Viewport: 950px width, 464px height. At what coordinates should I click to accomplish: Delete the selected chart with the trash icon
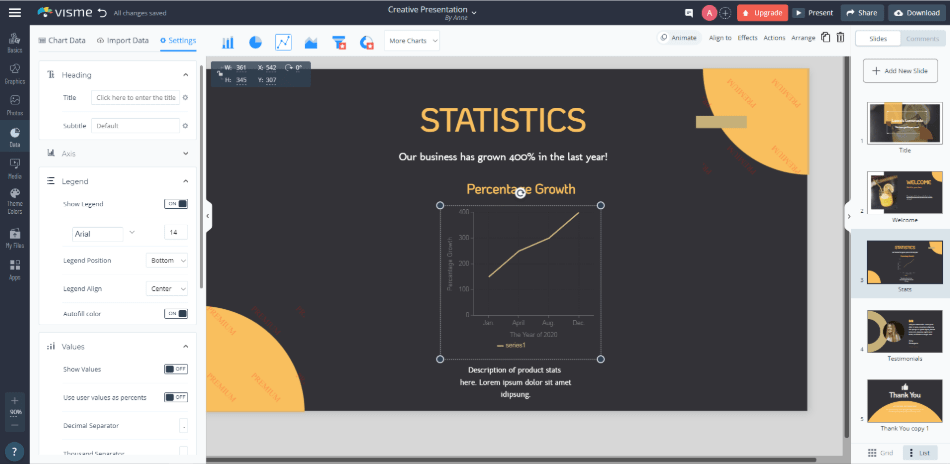pos(840,38)
